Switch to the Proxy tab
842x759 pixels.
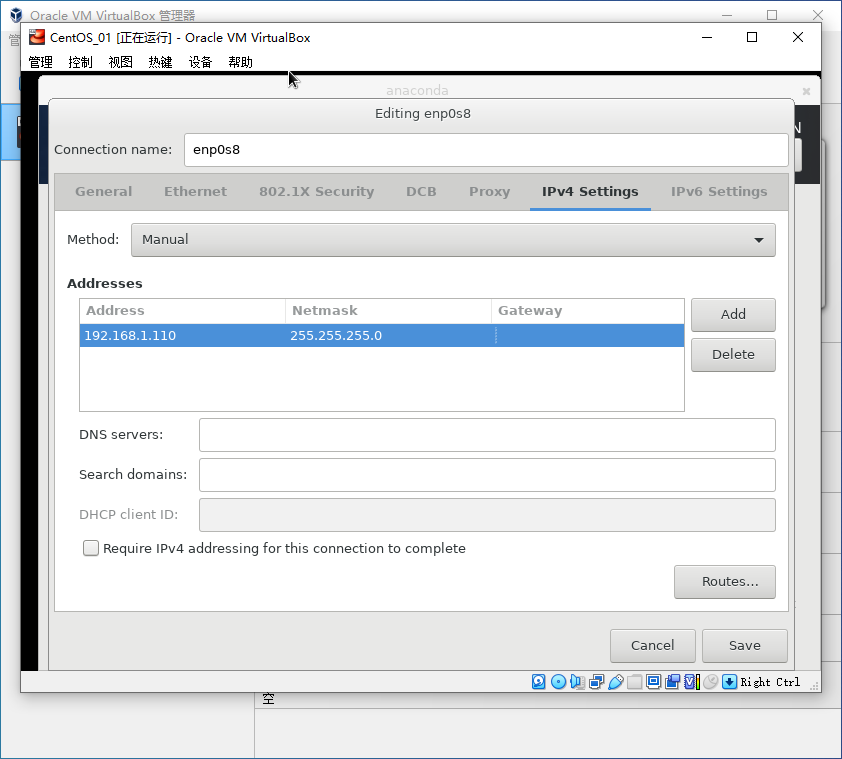point(489,192)
